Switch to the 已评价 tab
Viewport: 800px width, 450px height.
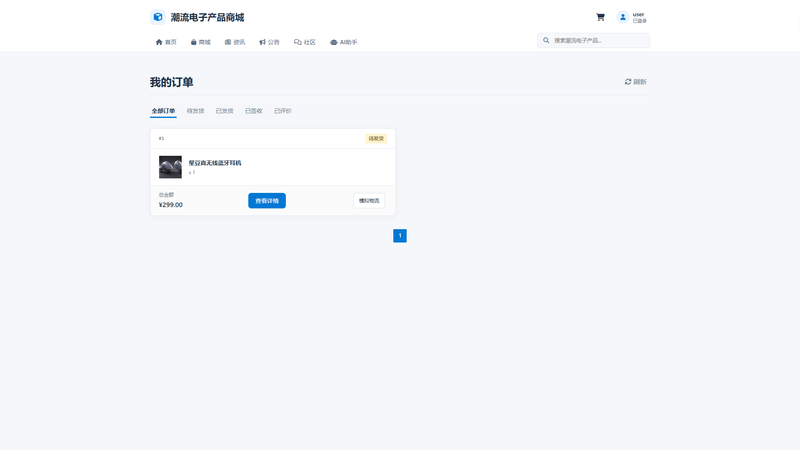click(283, 111)
